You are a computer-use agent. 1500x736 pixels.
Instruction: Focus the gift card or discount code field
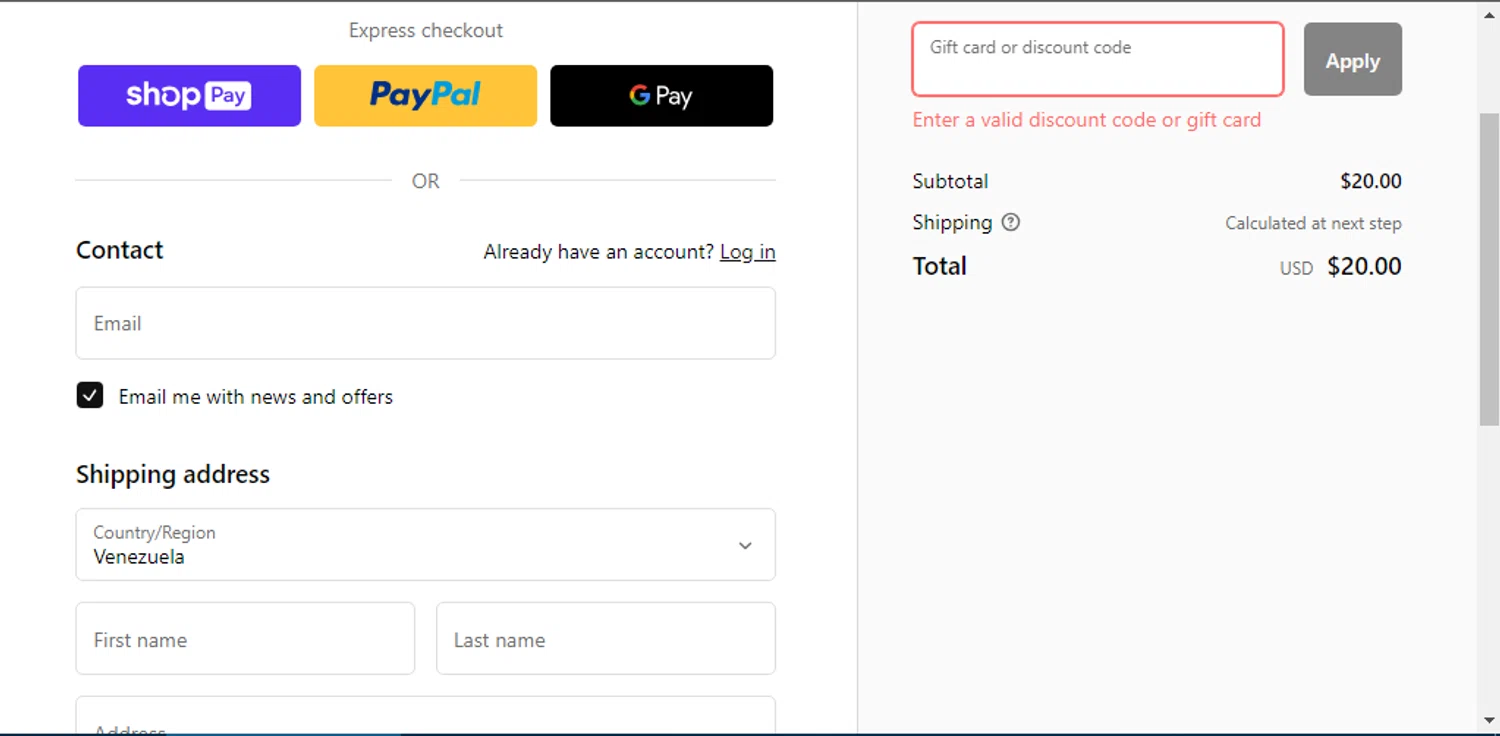(x=1097, y=60)
